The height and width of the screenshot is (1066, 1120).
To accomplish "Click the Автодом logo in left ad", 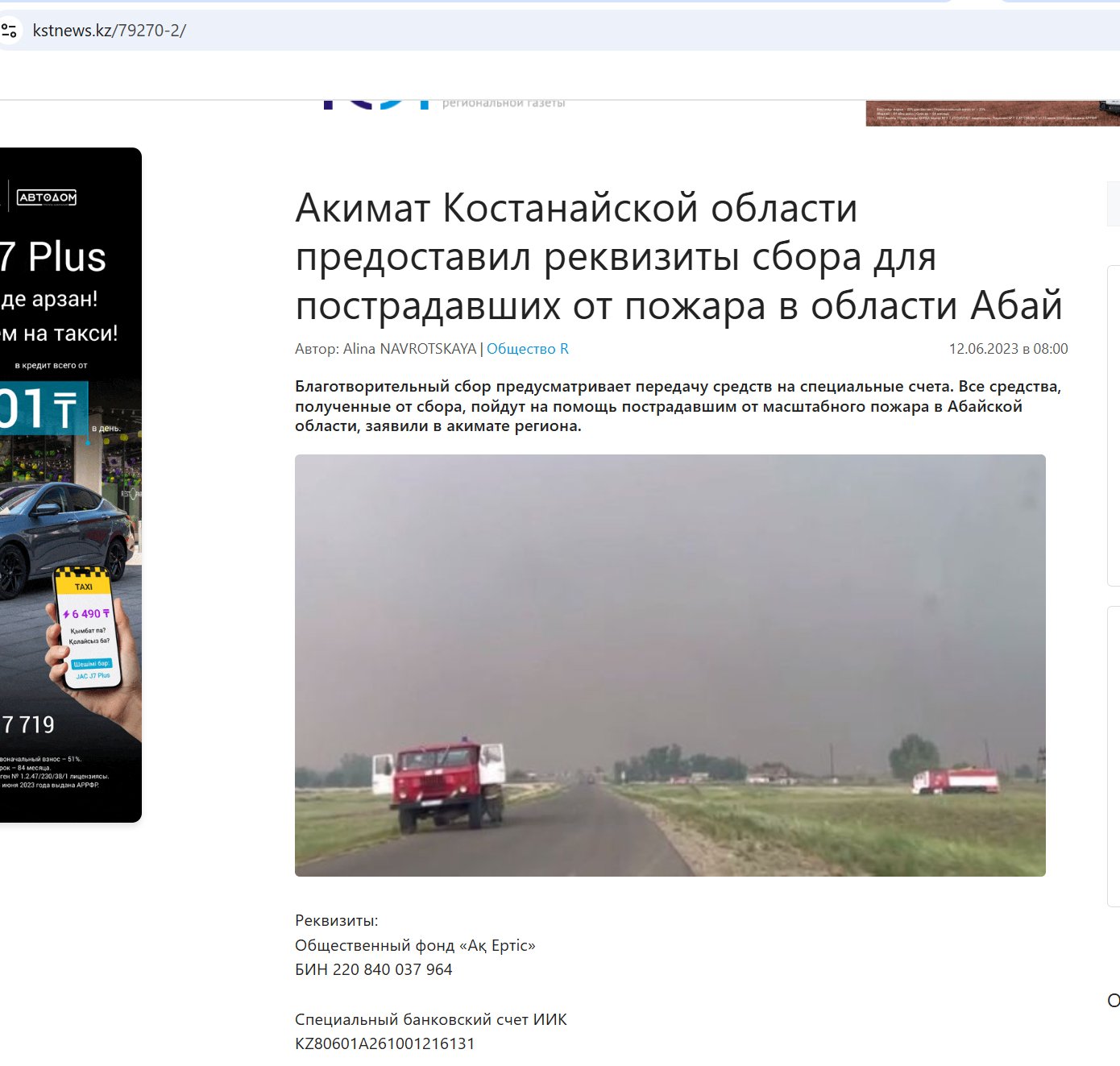I will pyautogui.click(x=47, y=197).
